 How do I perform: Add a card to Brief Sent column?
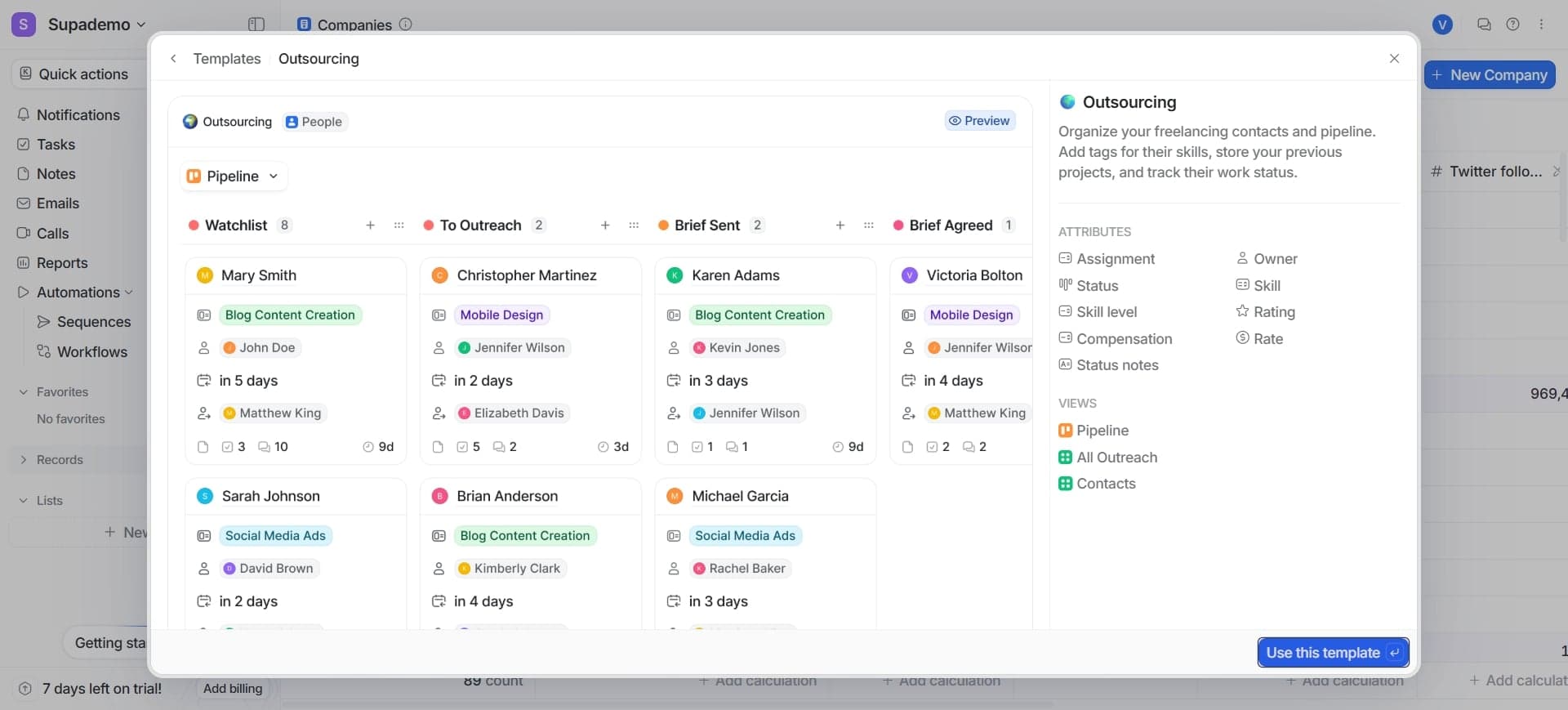840,226
